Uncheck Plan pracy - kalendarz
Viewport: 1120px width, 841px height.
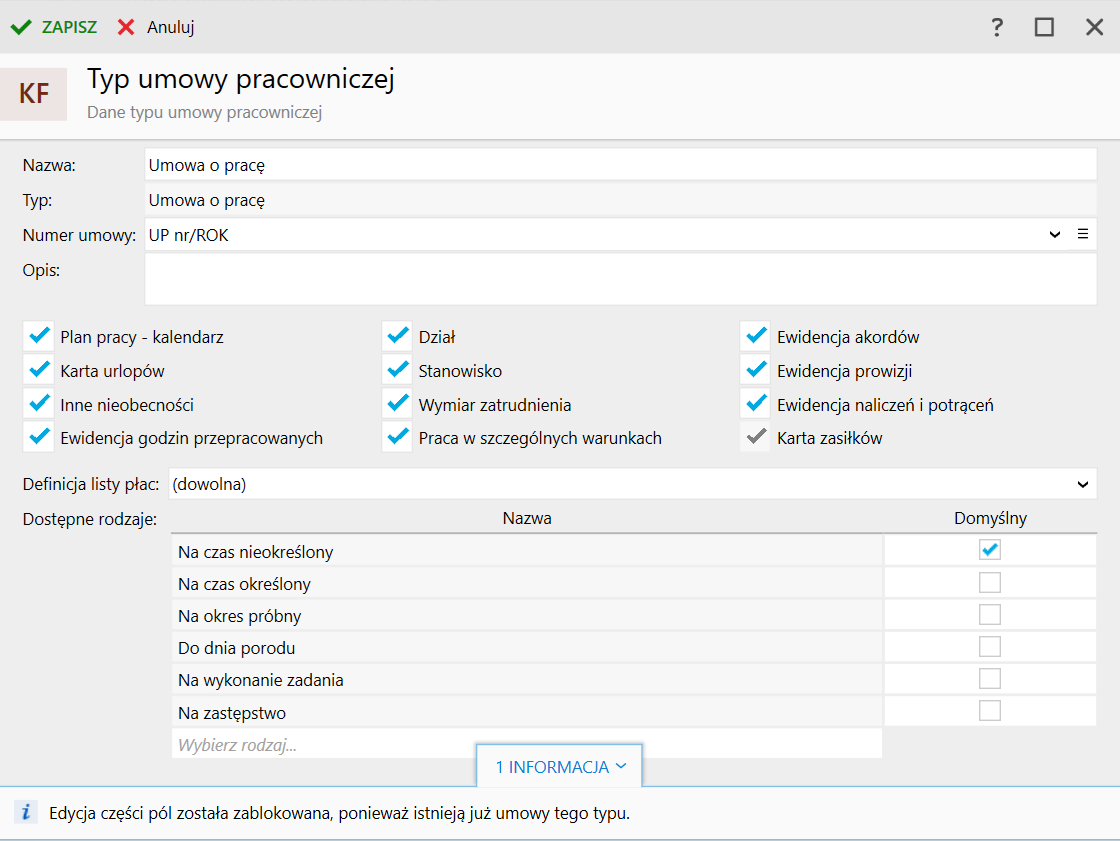(x=40, y=337)
